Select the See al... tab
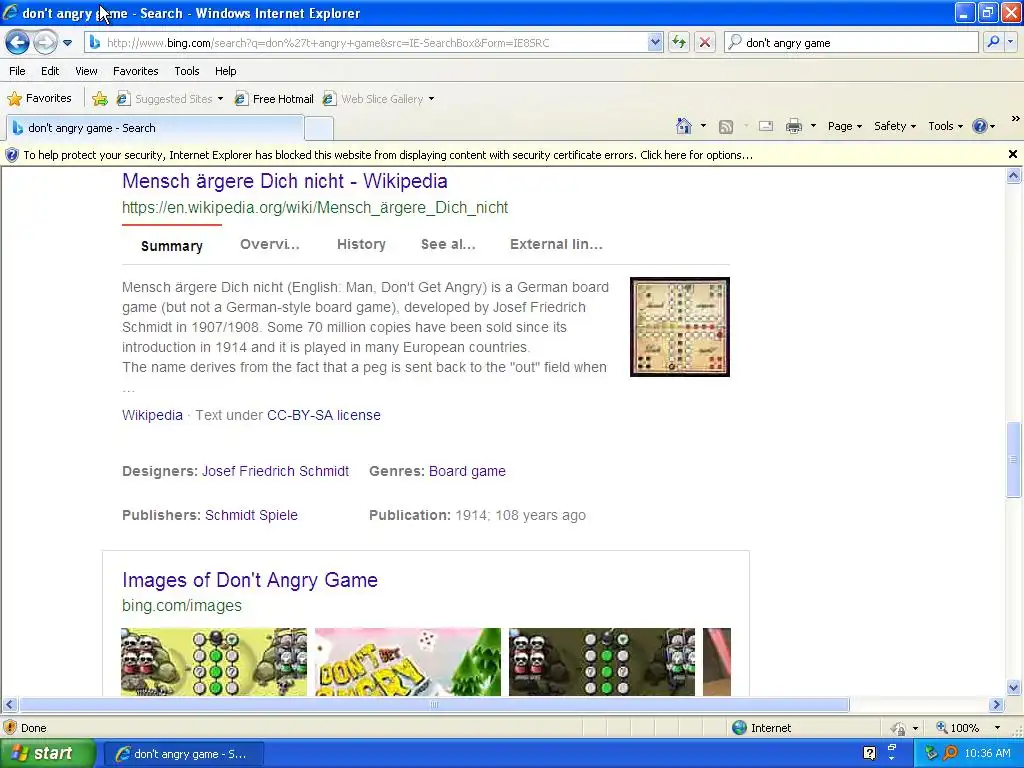The width and height of the screenshot is (1024, 768). point(448,244)
